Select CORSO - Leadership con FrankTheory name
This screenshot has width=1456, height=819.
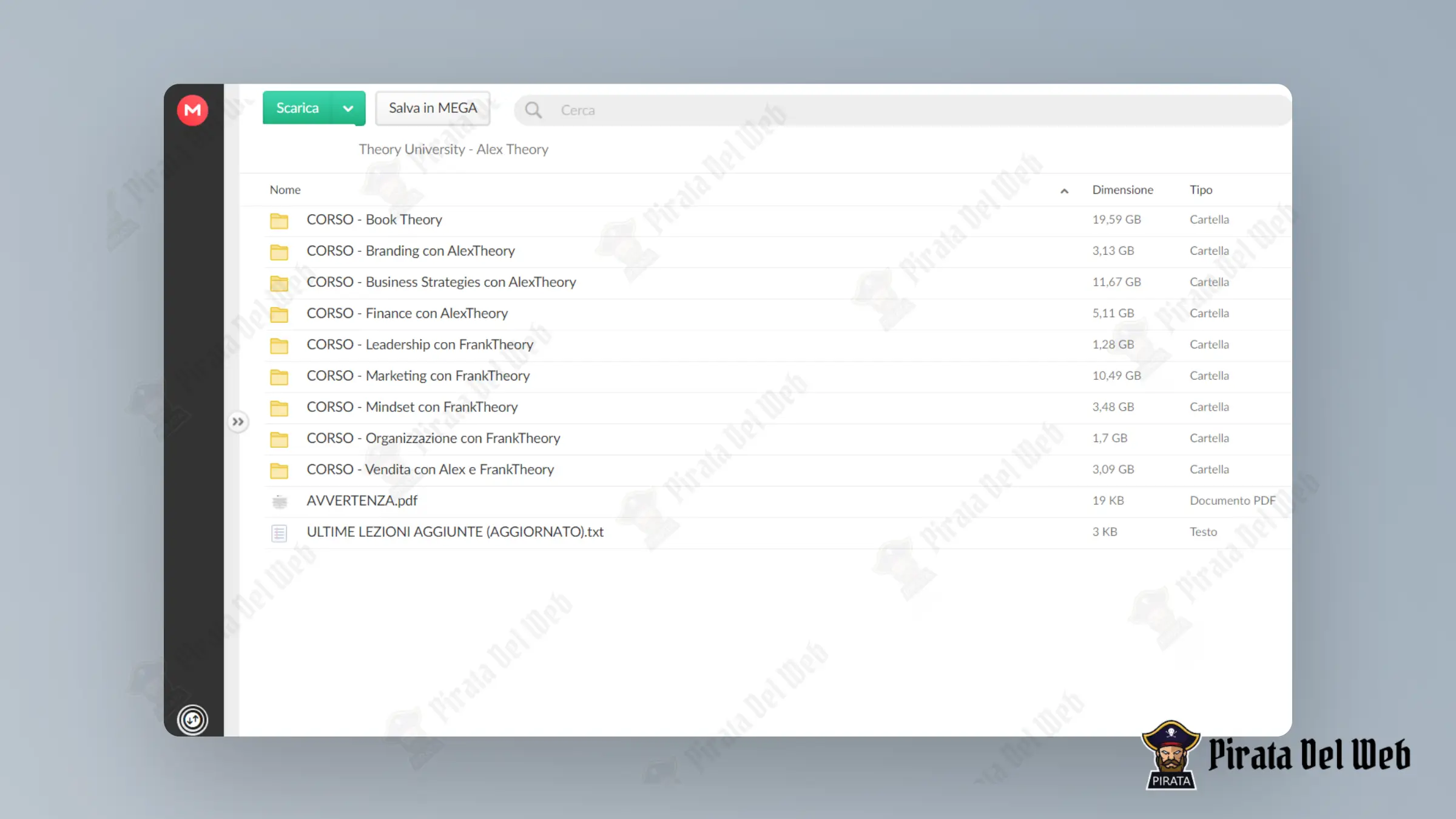click(x=420, y=345)
